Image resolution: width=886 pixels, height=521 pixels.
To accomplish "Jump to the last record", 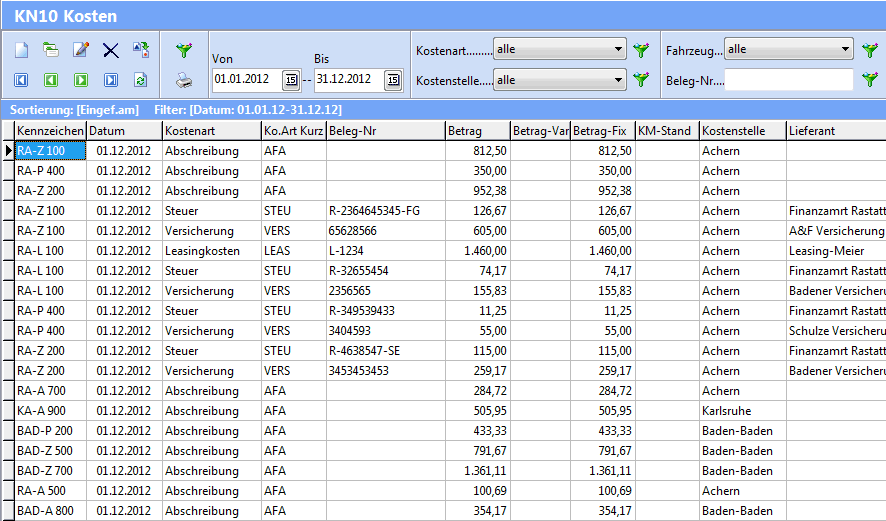I will point(111,79).
